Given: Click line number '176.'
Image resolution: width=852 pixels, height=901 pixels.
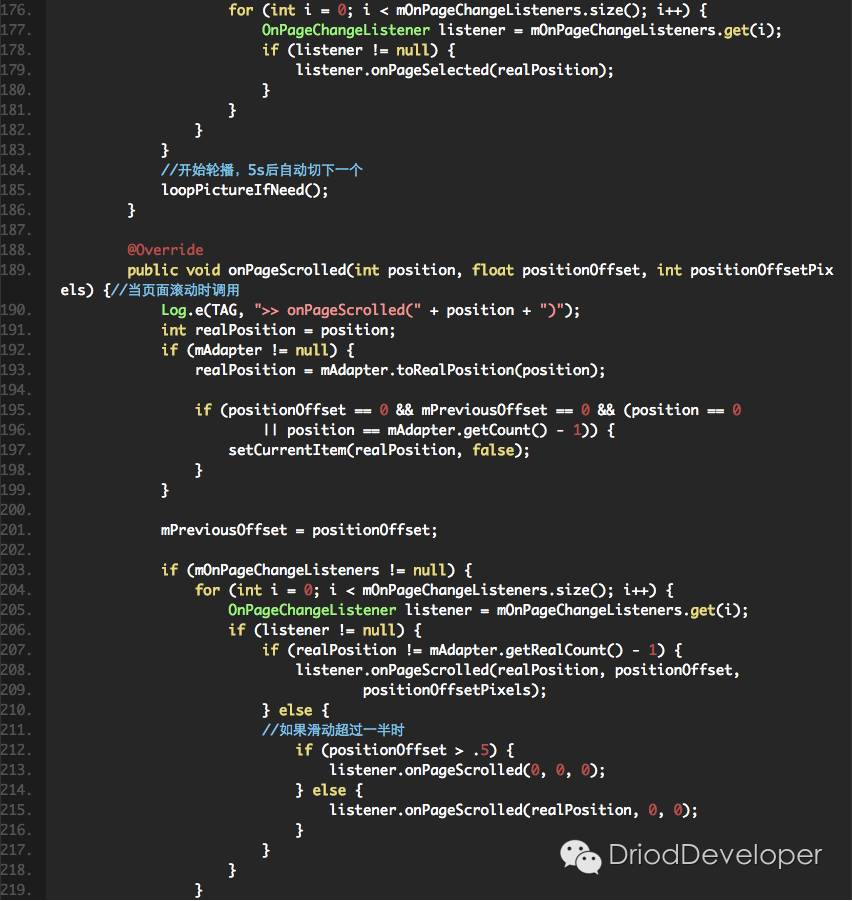Looking at the screenshot, I should pyautogui.click(x=16, y=10).
